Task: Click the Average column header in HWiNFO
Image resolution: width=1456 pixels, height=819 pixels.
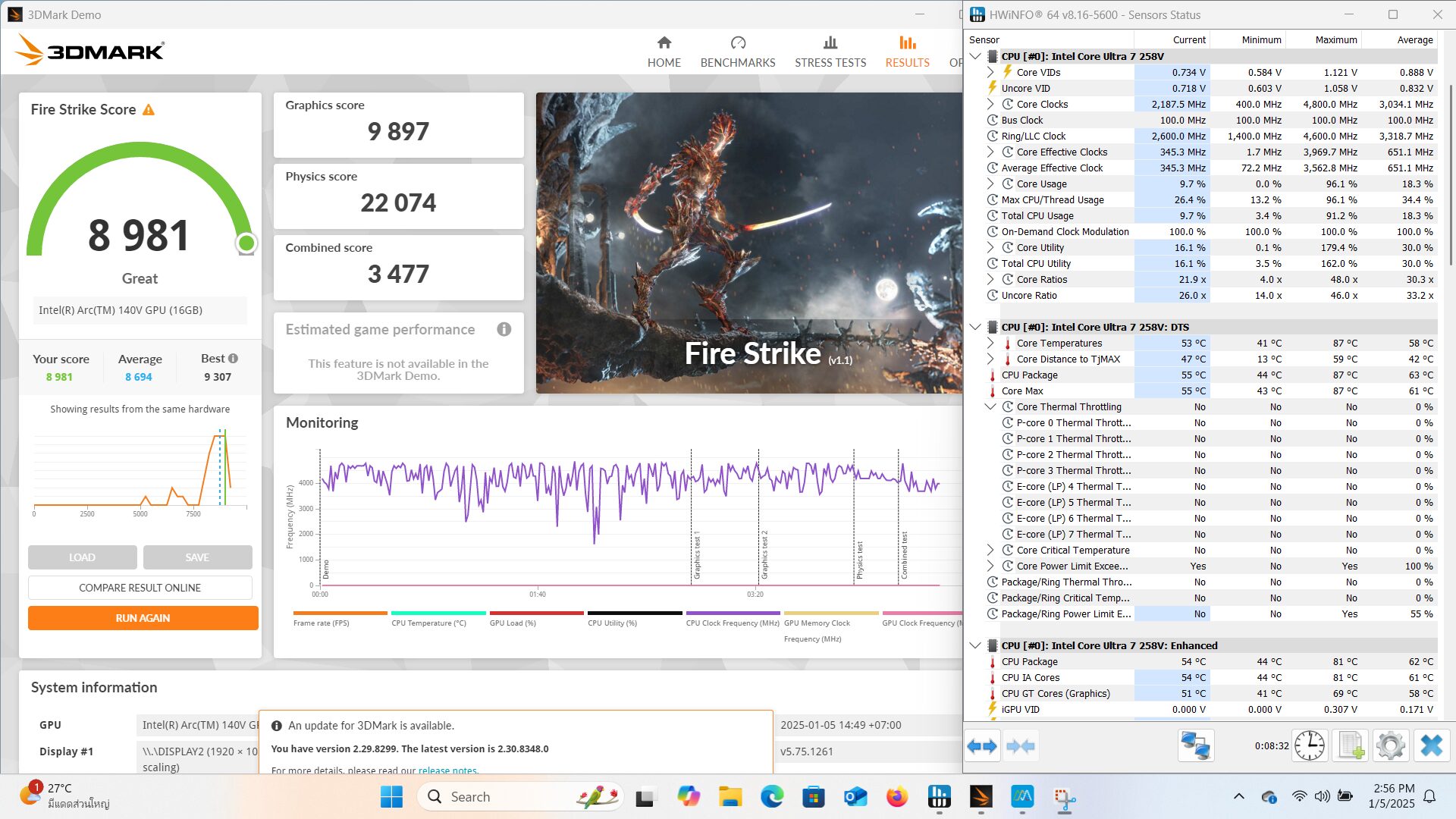Action: pyautogui.click(x=1400, y=39)
